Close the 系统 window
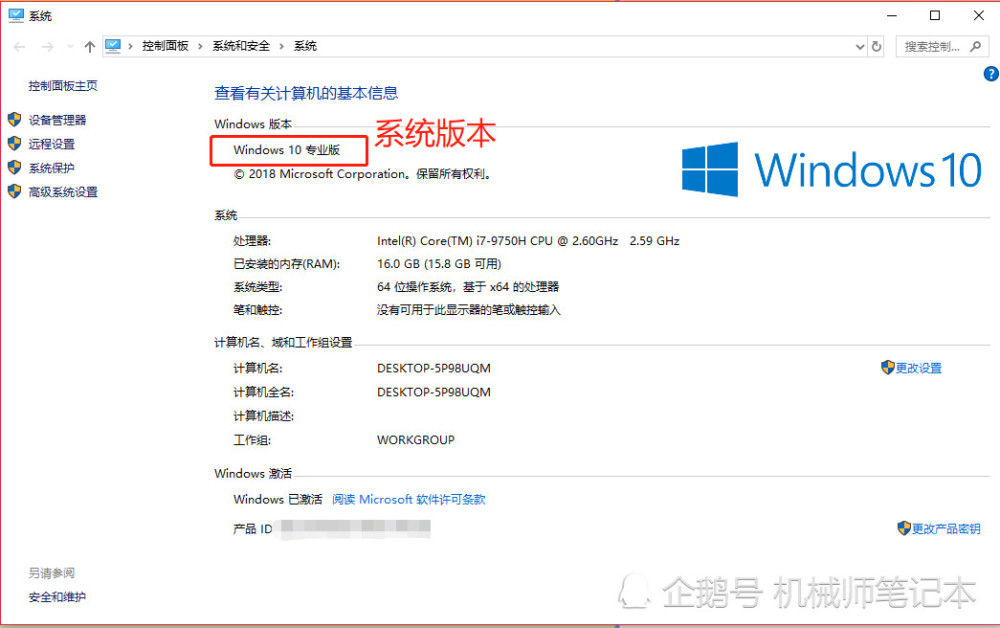The image size is (1000, 628). (x=979, y=15)
